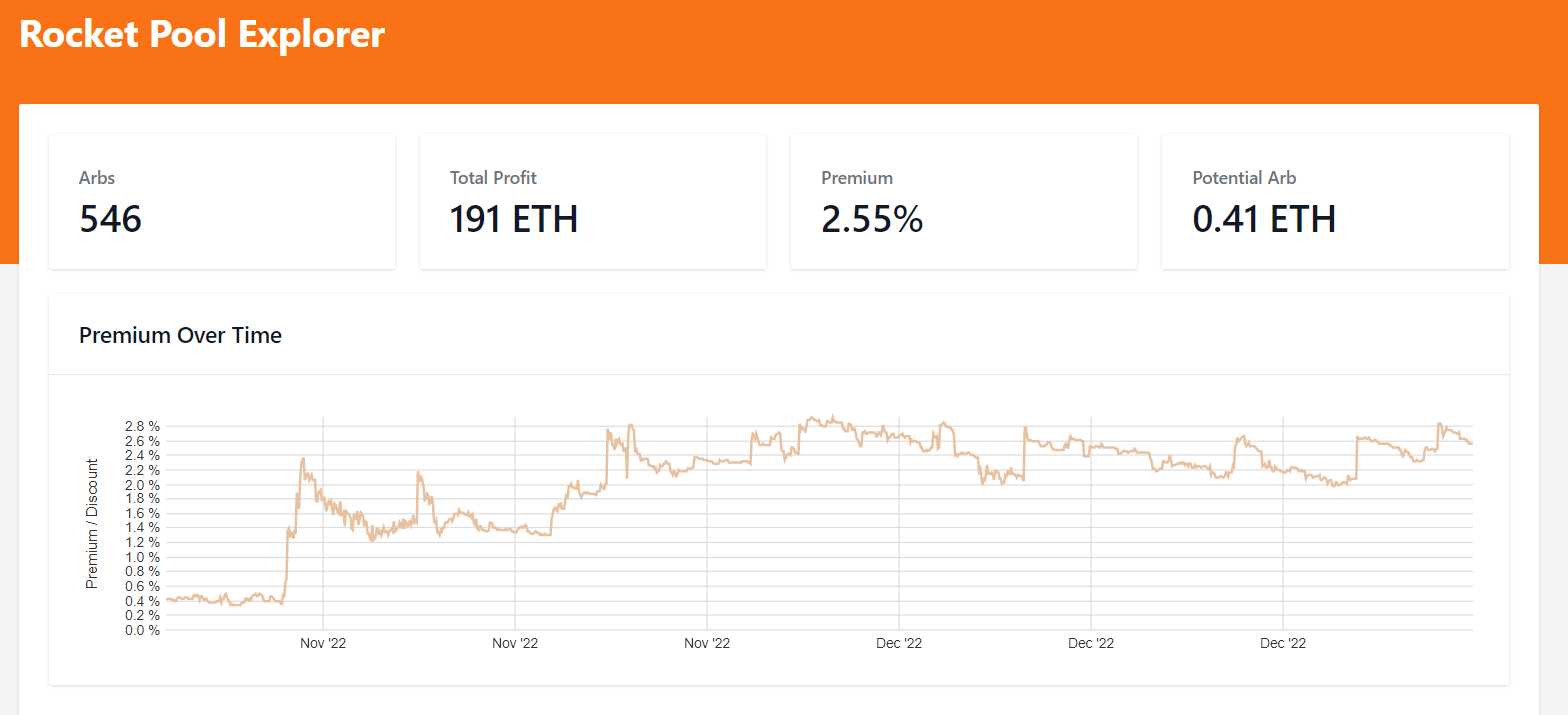Click the 0.0 % gridline label
The image size is (1568, 715).
[x=141, y=630]
